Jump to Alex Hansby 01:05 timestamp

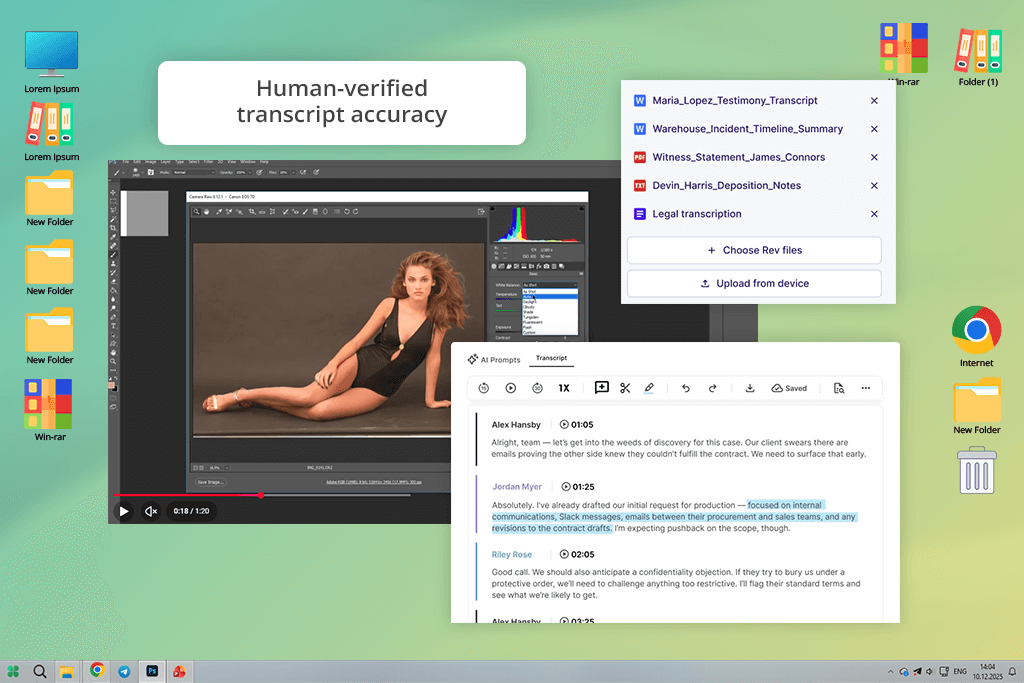[577, 424]
